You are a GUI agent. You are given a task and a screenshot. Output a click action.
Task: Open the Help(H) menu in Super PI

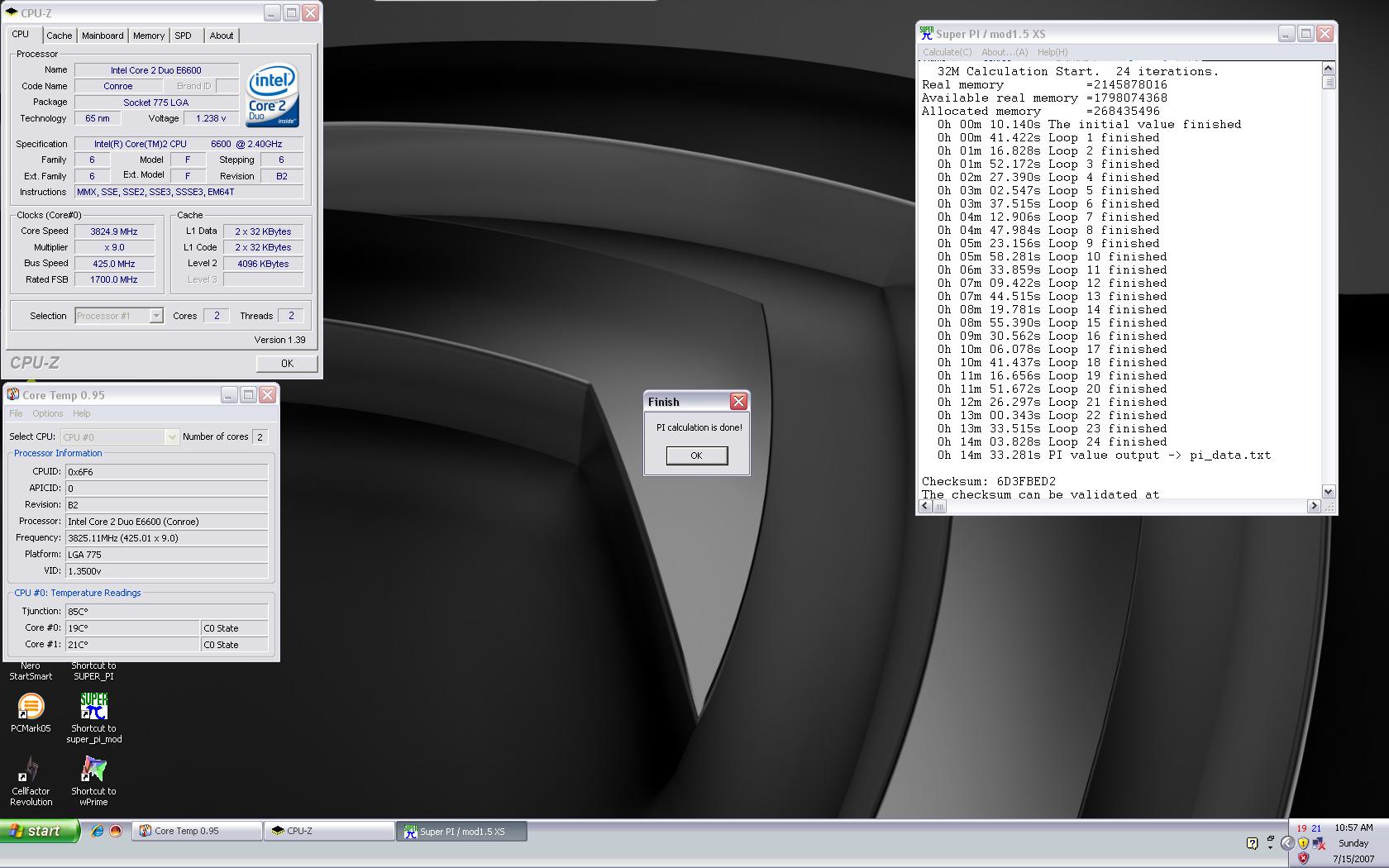click(x=1052, y=52)
